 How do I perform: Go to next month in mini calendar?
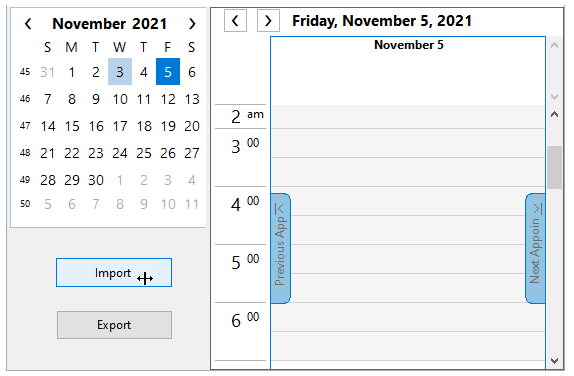pyautogui.click(x=192, y=24)
